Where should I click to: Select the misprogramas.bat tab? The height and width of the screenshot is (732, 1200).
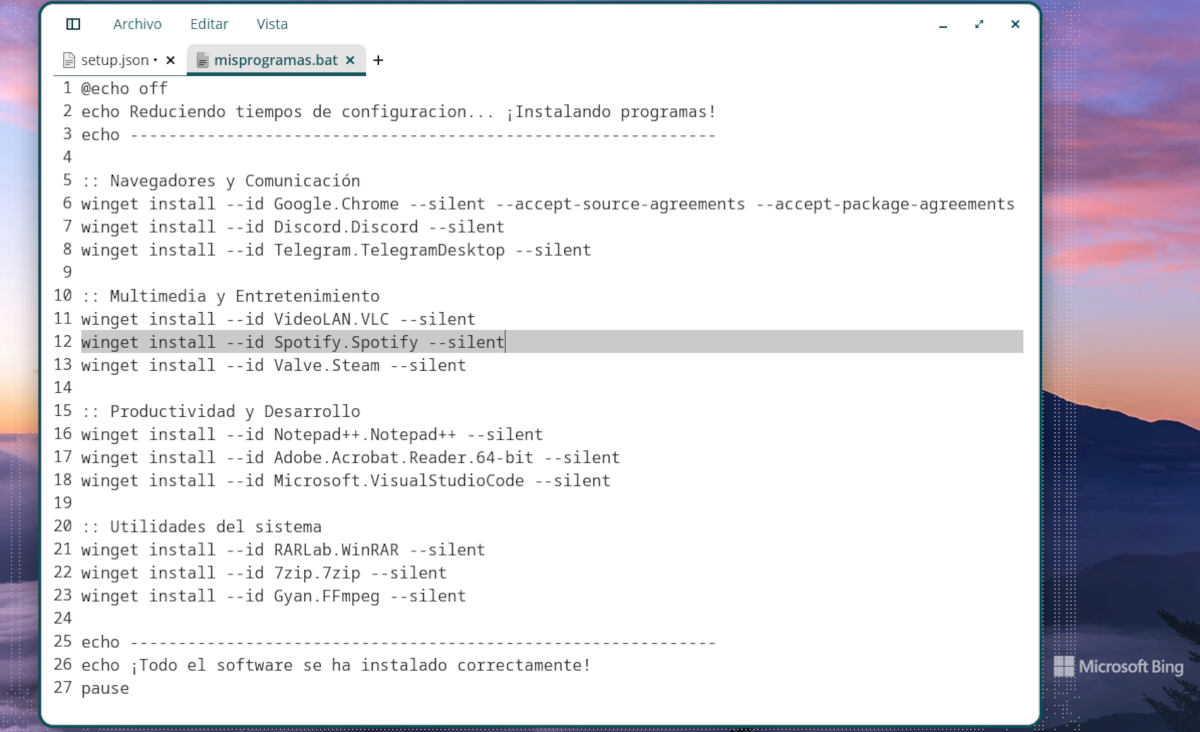coord(276,60)
